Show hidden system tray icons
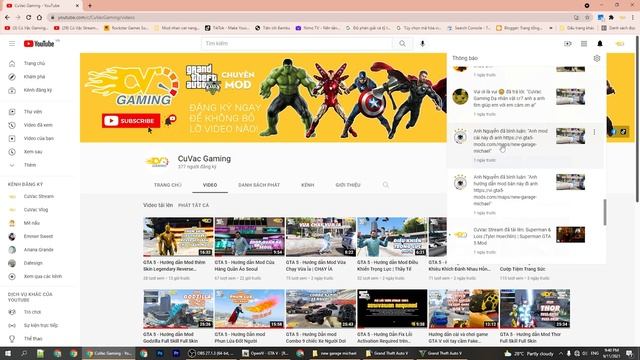 click(560, 353)
